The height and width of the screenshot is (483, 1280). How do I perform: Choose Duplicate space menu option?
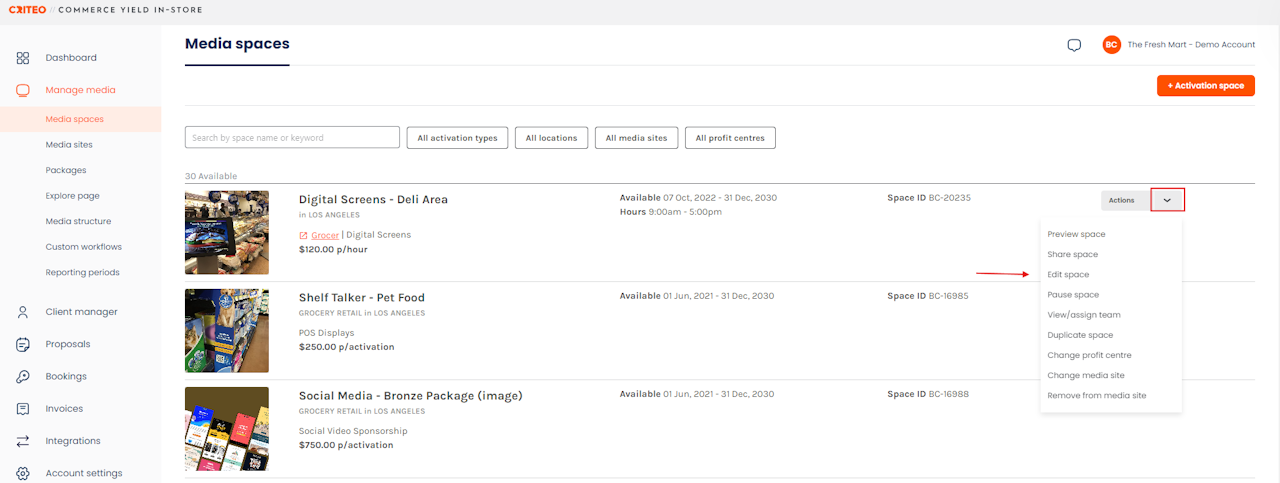(x=1080, y=335)
